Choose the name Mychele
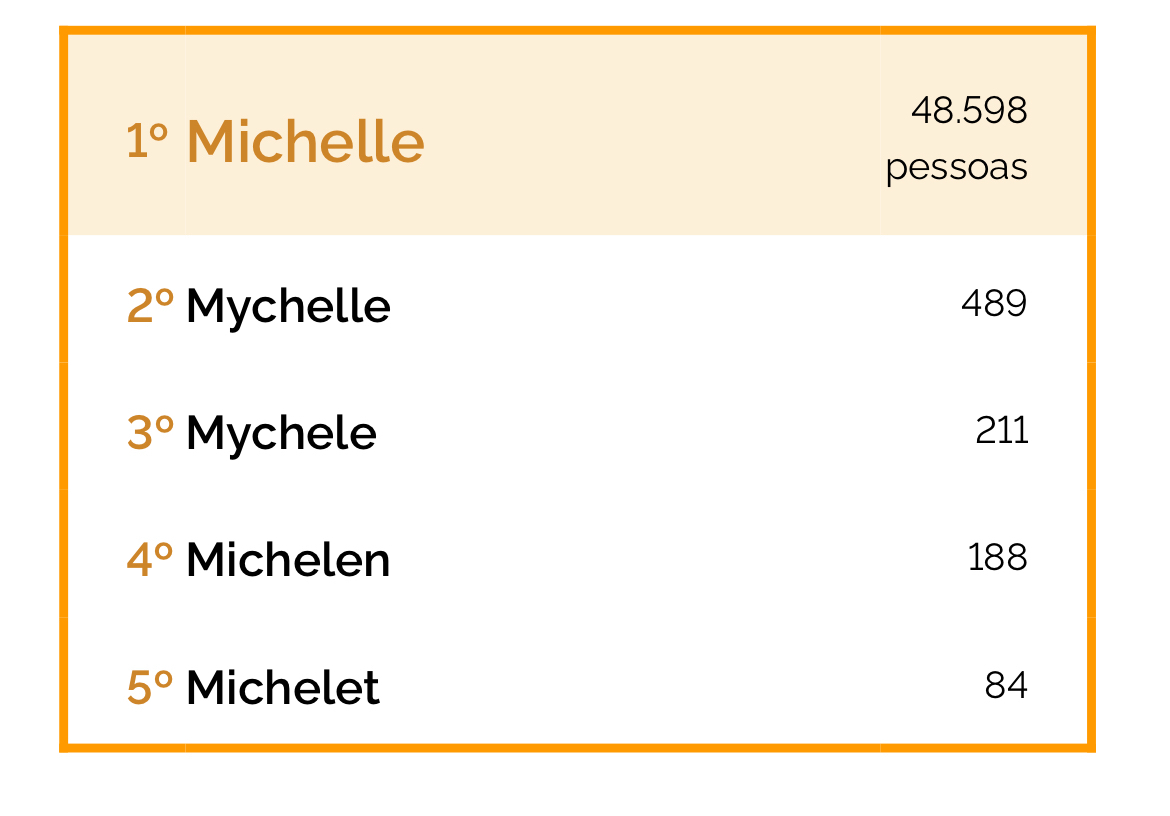Screen dimensions: 1170x816 [x=281, y=433]
